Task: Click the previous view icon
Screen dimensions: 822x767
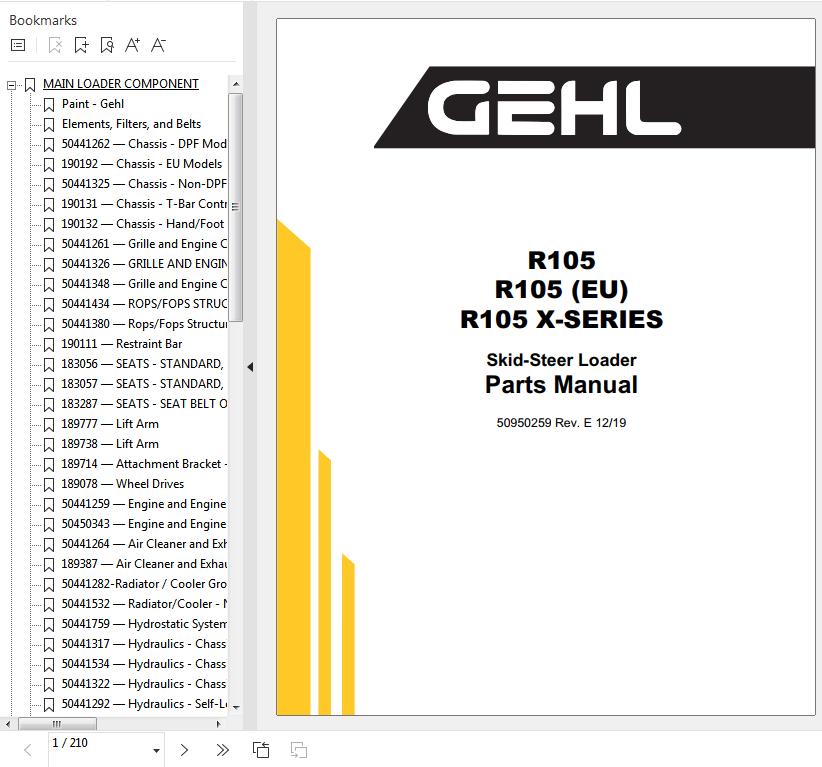Action: tap(261, 750)
